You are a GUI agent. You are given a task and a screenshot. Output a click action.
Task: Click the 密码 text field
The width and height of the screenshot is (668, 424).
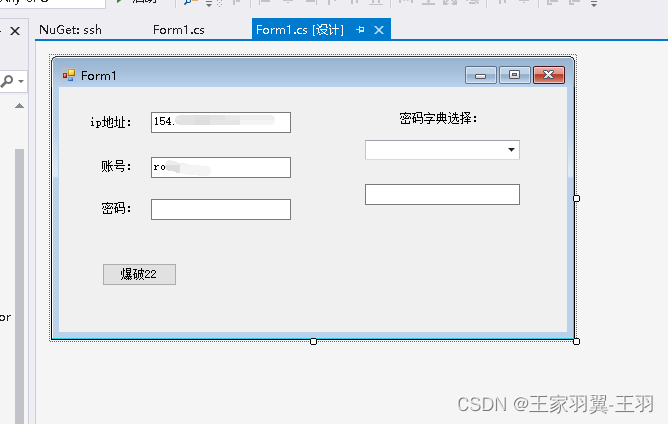pyautogui.click(x=221, y=209)
